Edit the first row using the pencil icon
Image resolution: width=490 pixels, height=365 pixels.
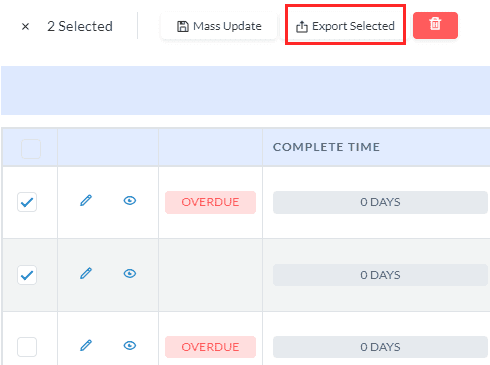[86, 201]
